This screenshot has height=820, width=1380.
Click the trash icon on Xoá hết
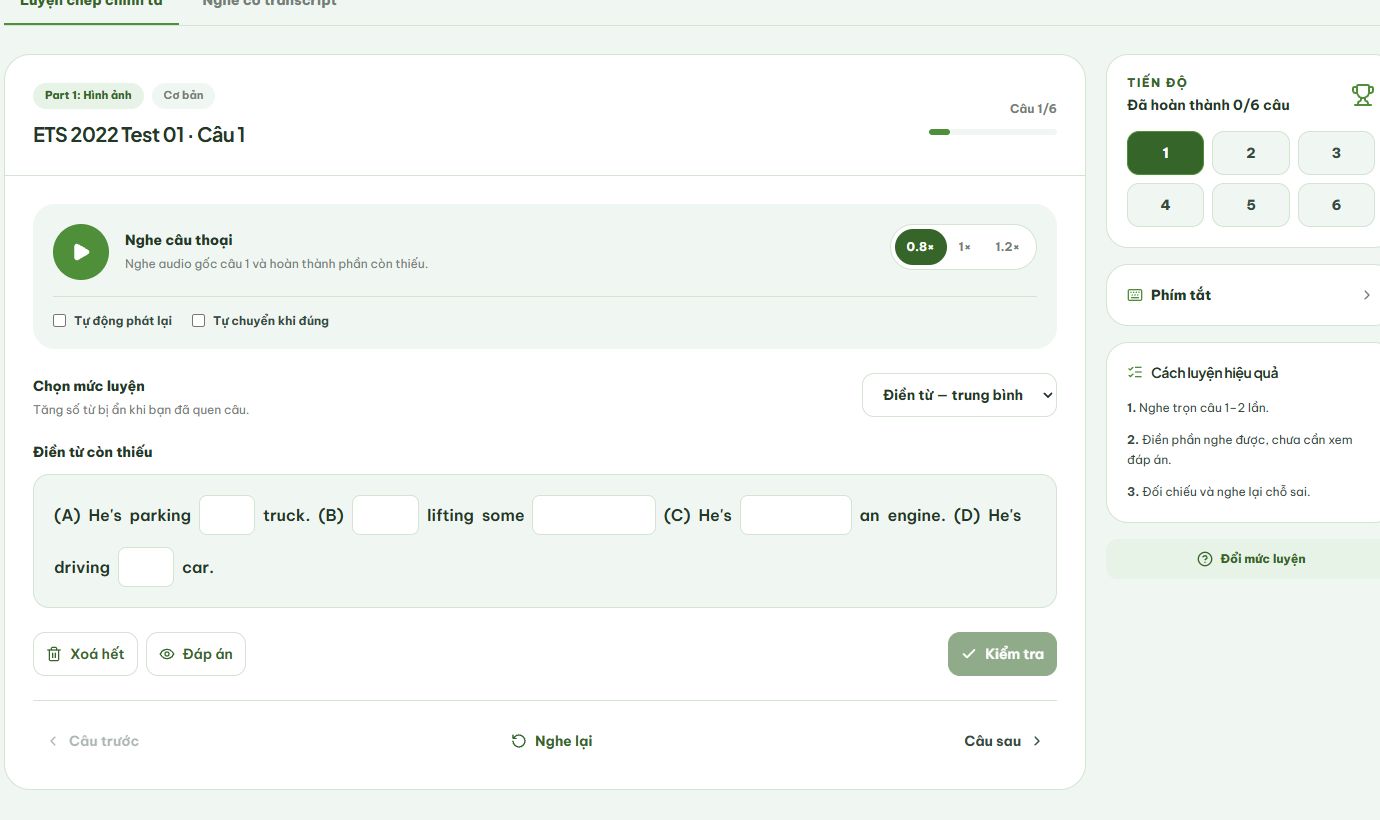tap(54, 654)
